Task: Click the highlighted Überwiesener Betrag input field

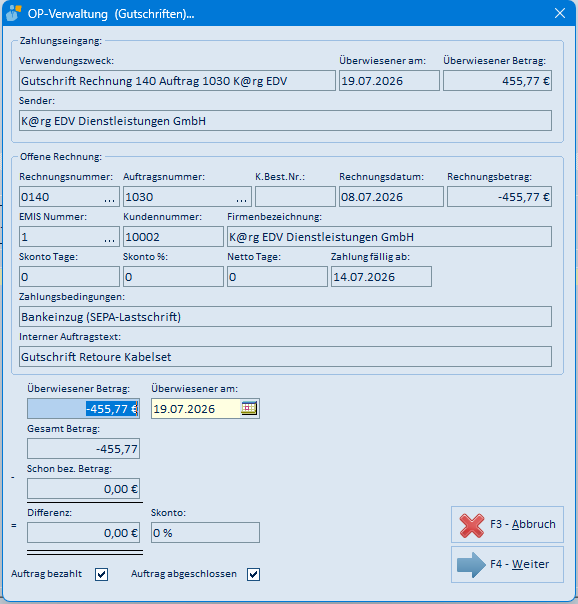Action: pyautogui.click(x=84, y=408)
